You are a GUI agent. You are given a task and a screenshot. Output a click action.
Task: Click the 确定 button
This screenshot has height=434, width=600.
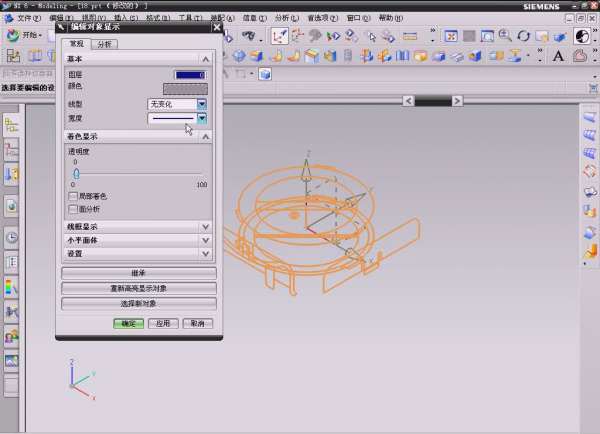128,324
